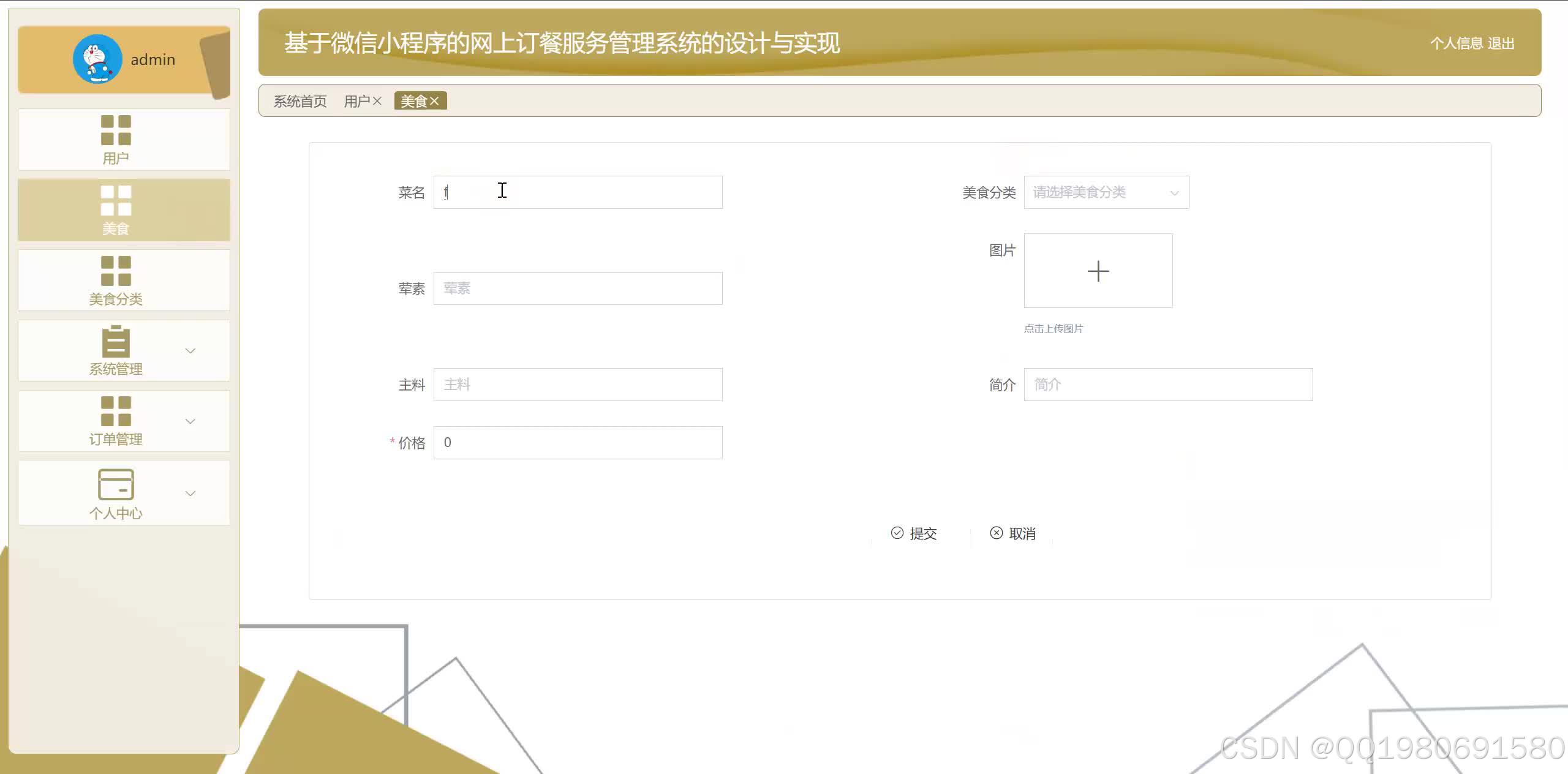Screen dimensions: 1568x774
Task: Click the 订单管理 grid icon
Action: 116,411
